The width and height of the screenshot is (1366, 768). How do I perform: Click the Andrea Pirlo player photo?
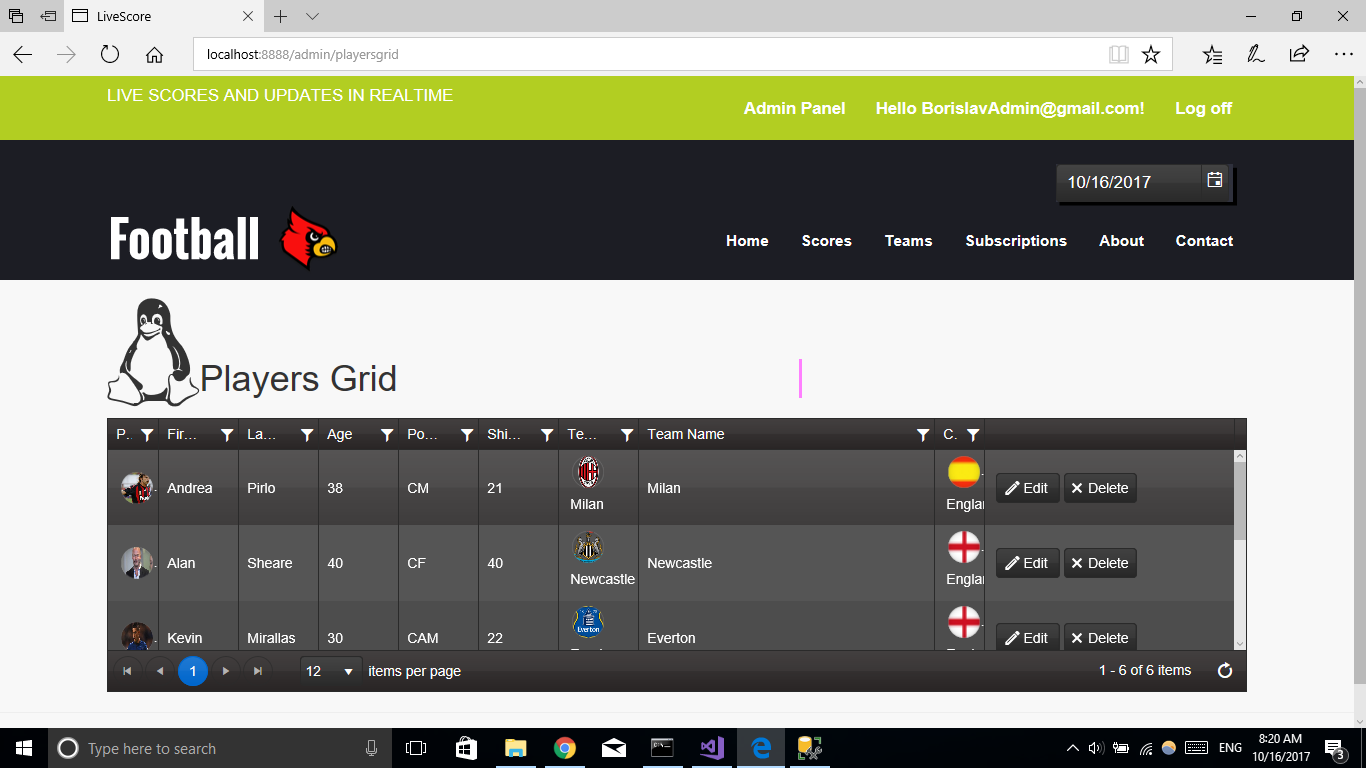(136, 488)
